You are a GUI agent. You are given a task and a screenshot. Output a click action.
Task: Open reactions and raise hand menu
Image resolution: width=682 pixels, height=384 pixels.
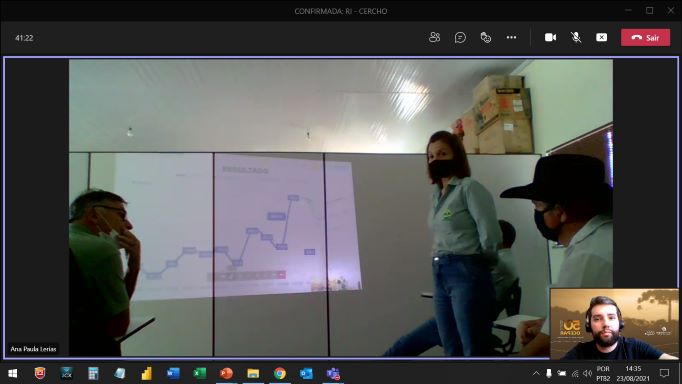tap(485, 37)
